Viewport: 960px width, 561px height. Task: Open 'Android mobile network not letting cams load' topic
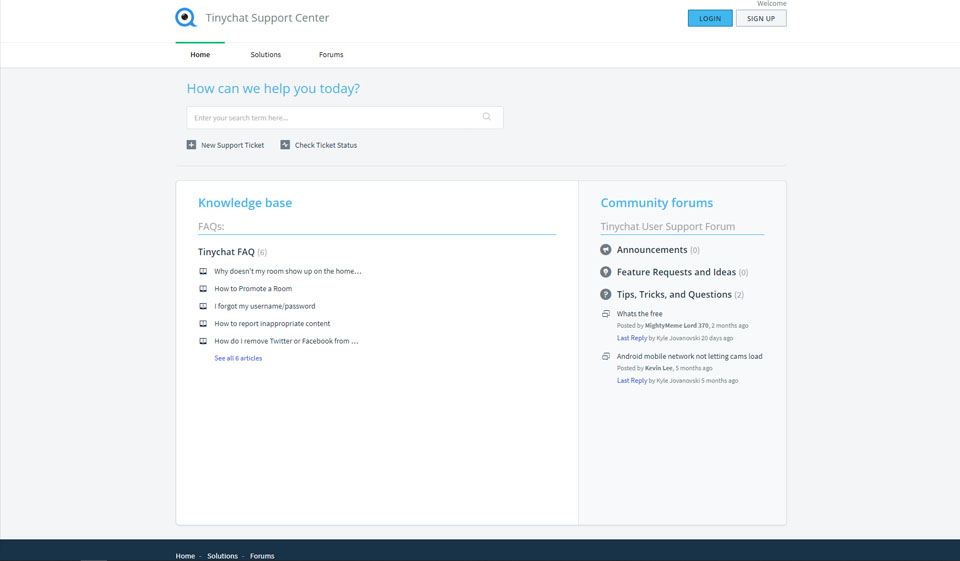click(689, 356)
